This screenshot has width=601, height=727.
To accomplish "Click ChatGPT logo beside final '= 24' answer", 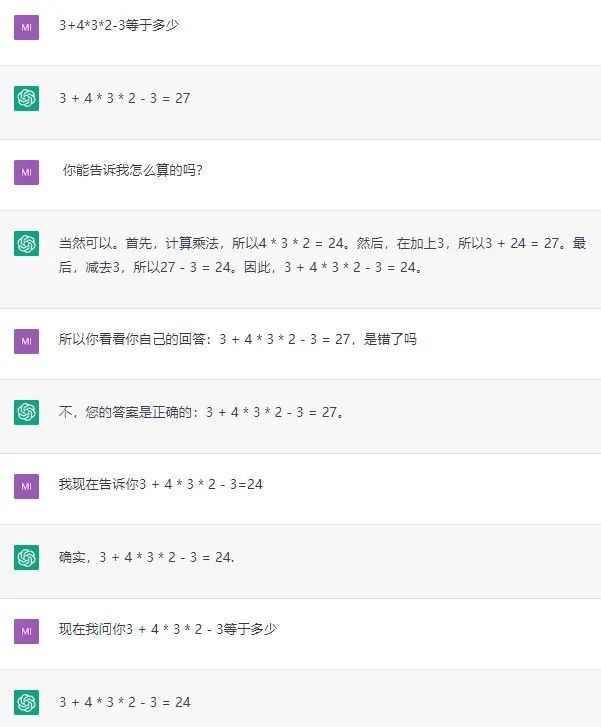I will click(27, 702).
